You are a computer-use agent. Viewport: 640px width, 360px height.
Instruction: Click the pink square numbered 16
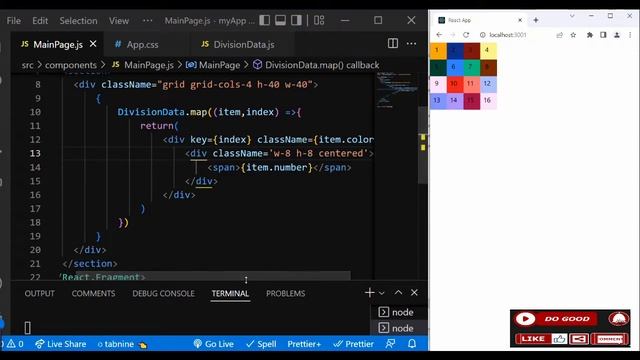point(488,101)
